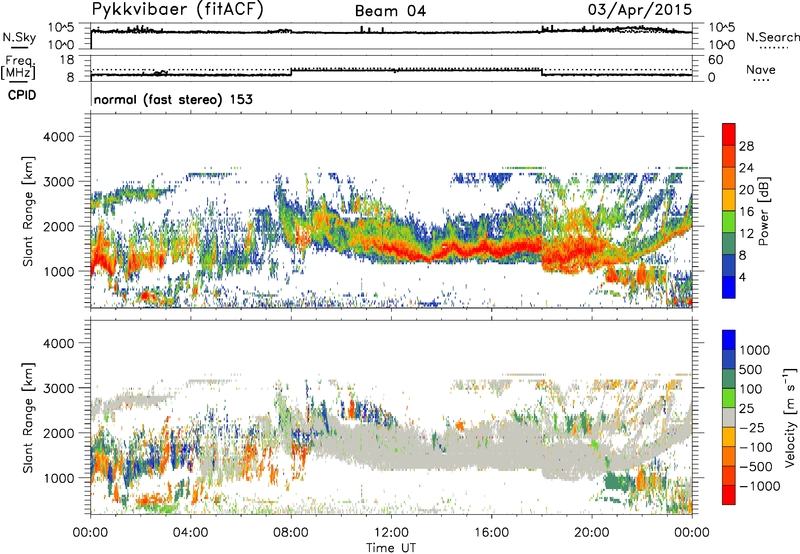Click the "N.Sky" legend label
The width and height of the screenshot is (800, 554).
coord(19,37)
